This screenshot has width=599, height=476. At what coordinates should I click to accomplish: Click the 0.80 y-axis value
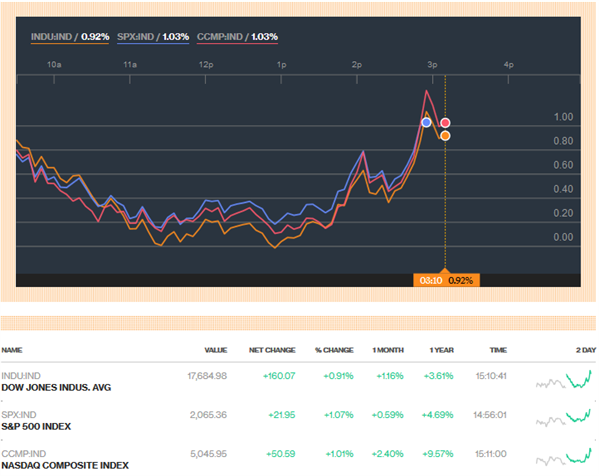tap(563, 141)
